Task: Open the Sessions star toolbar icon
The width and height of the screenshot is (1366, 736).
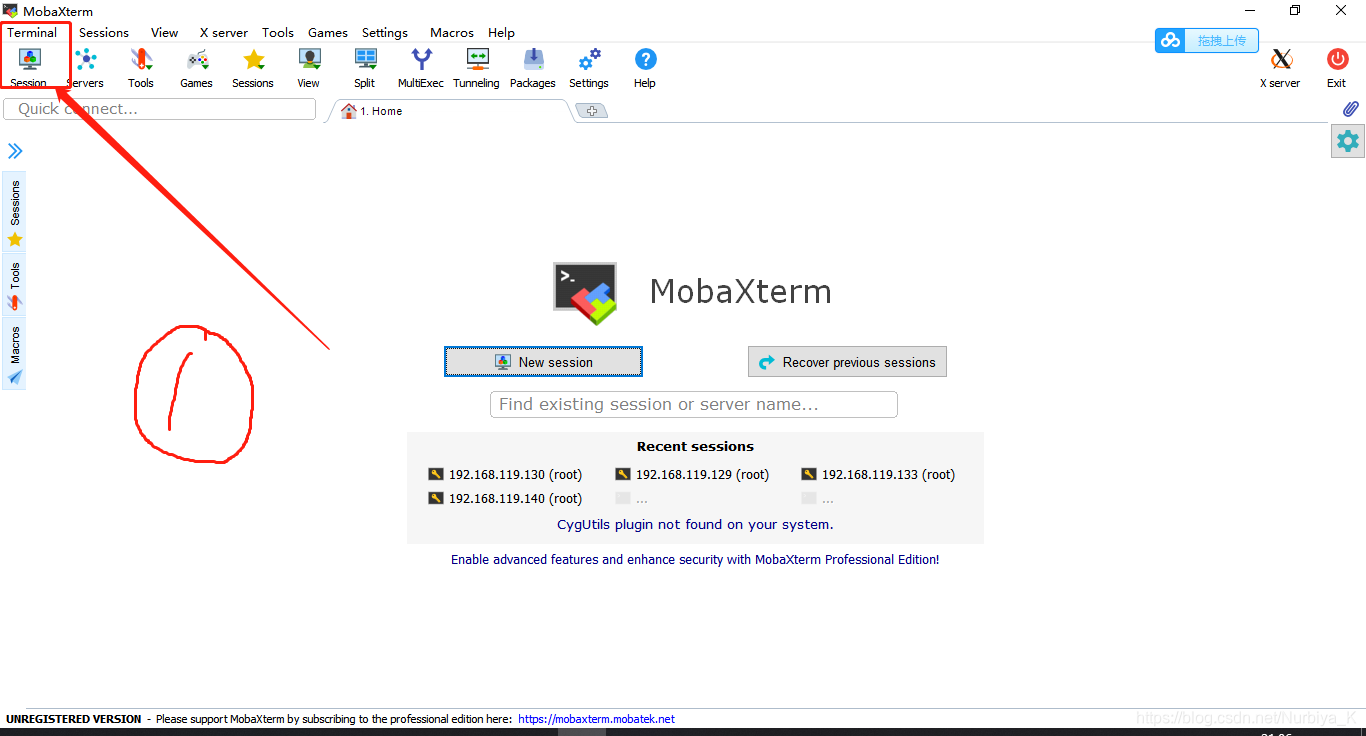Action: tap(253, 67)
